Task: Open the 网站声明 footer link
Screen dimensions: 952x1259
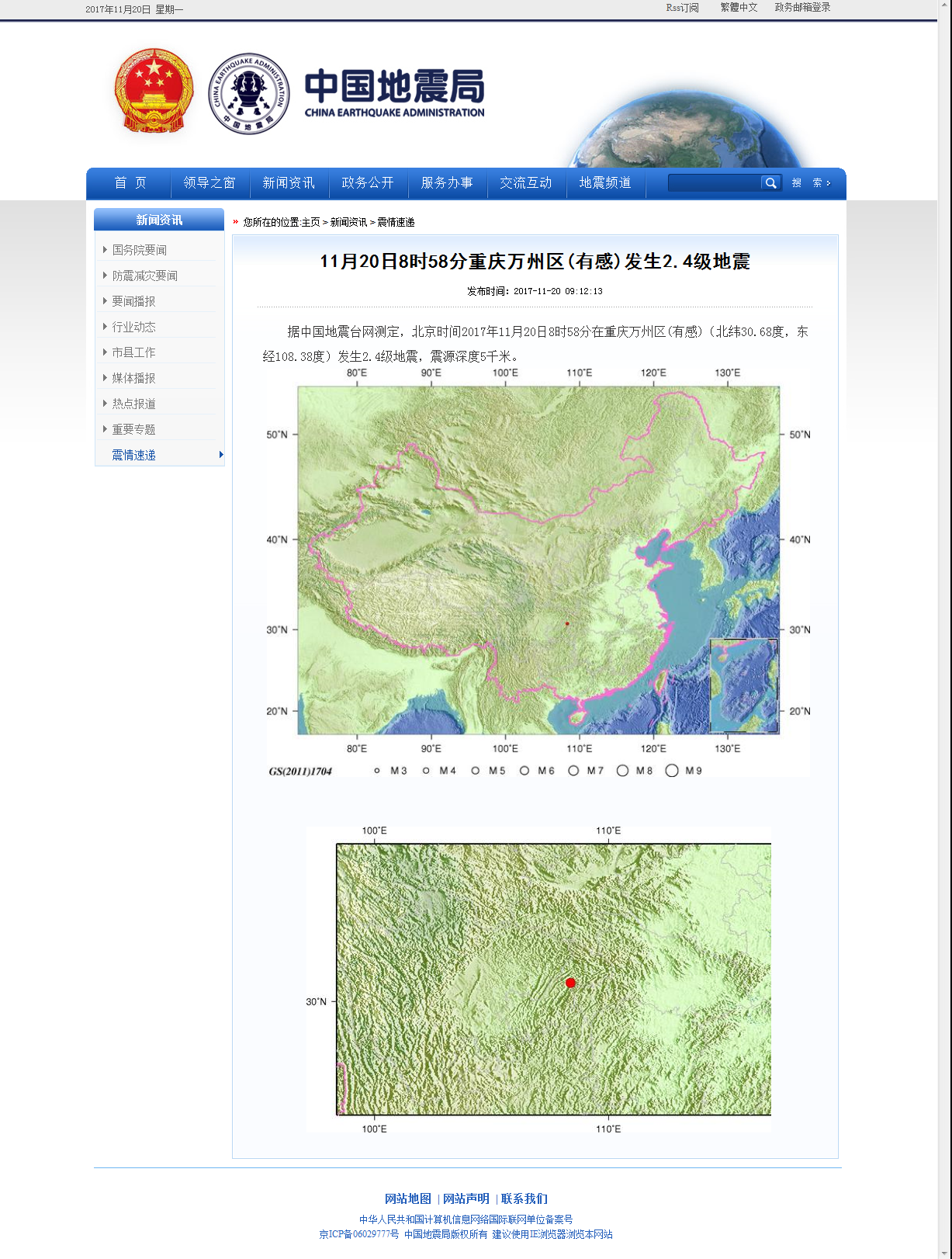Action: point(466,1198)
